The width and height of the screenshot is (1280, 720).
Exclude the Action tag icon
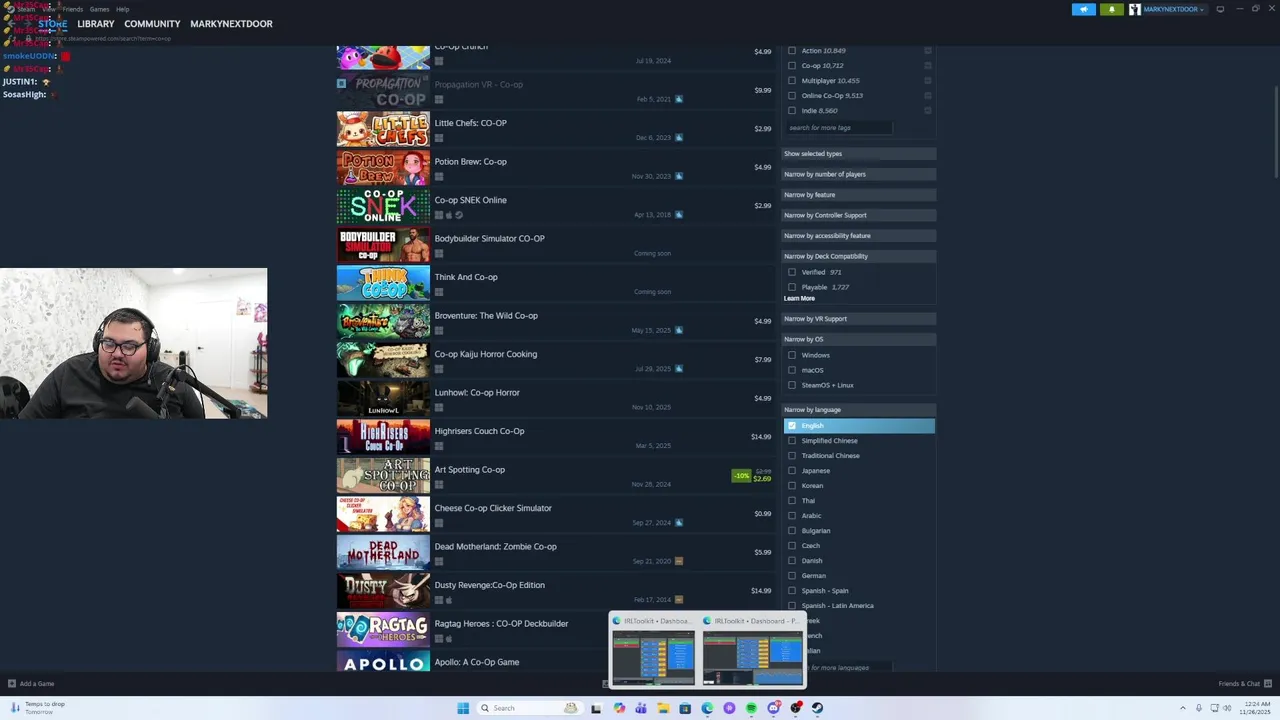click(928, 51)
